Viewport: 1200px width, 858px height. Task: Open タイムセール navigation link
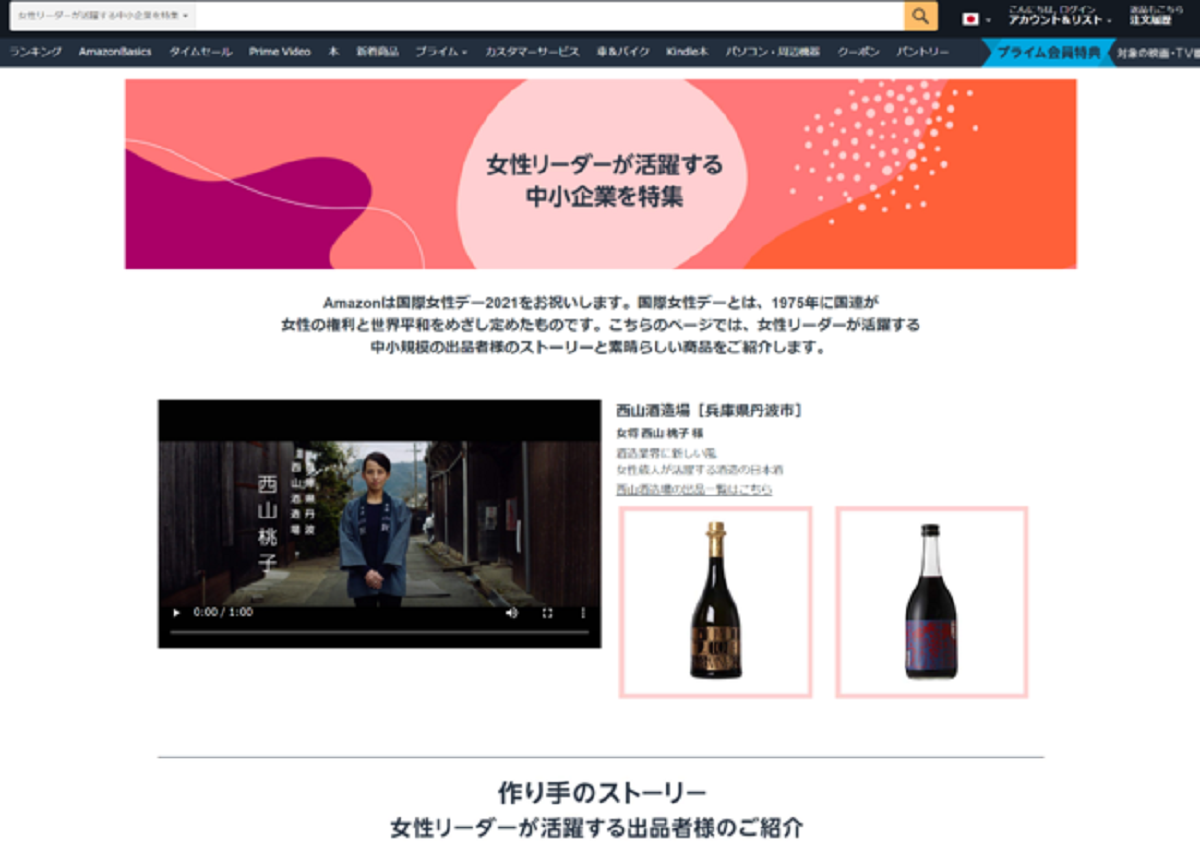click(x=200, y=52)
